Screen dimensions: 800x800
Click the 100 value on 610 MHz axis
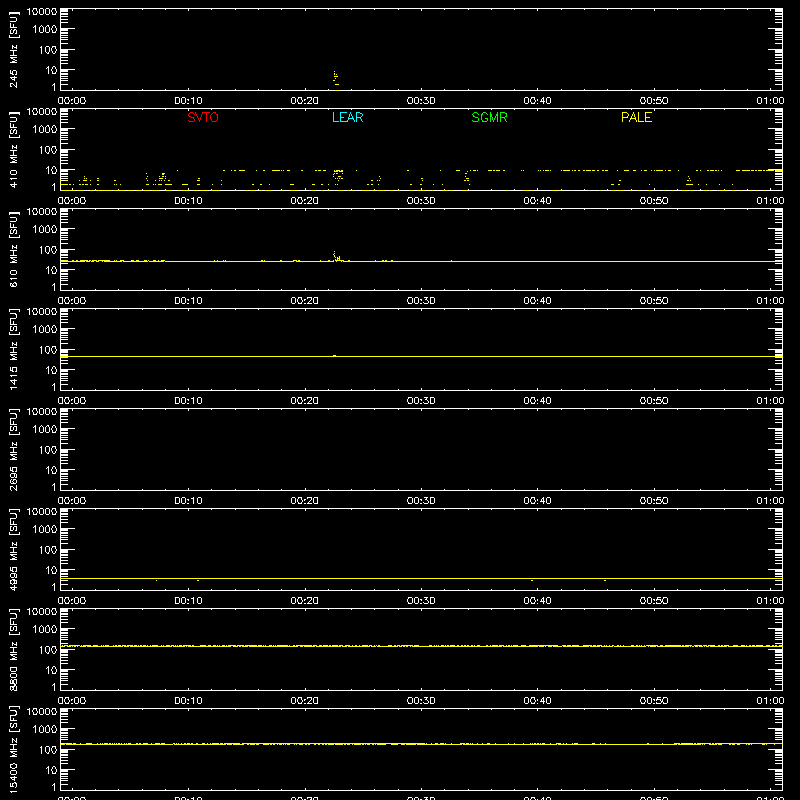point(48,250)
